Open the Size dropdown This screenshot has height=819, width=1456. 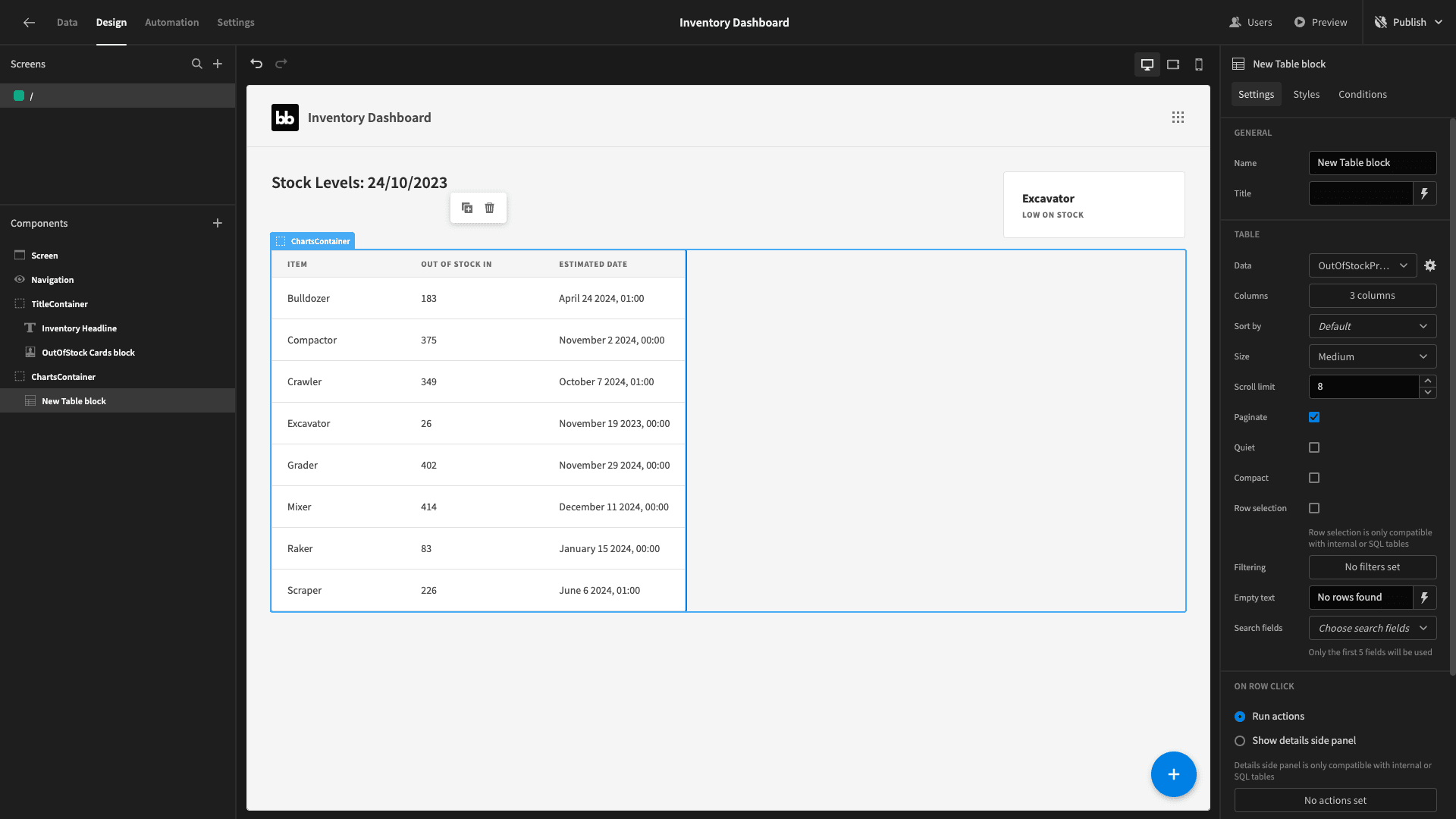pos(1373,356)
